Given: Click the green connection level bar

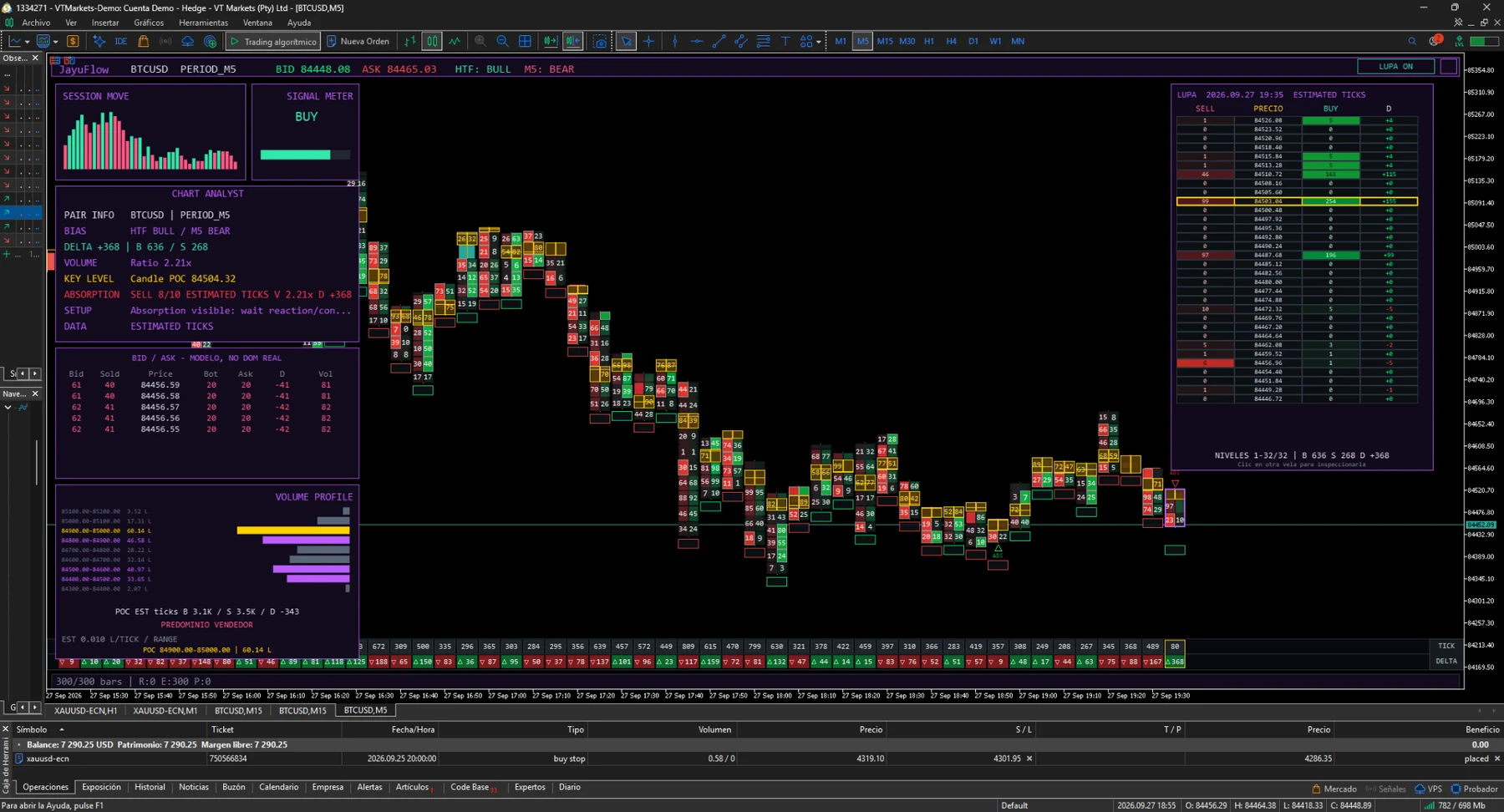Looking at the screenshot, I should click(1484, 41).
